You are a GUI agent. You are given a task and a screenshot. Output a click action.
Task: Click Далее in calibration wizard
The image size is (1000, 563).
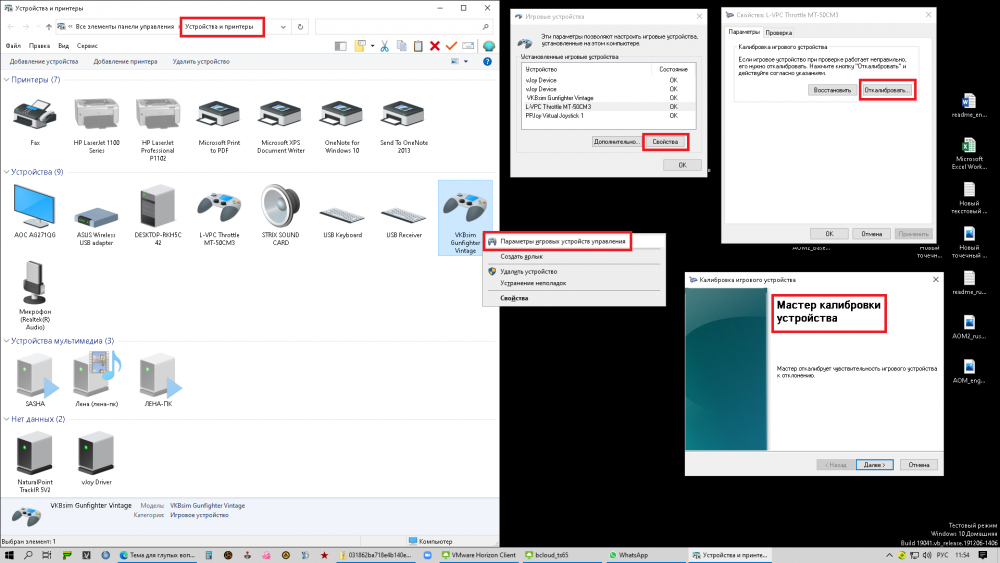[874, 465]
